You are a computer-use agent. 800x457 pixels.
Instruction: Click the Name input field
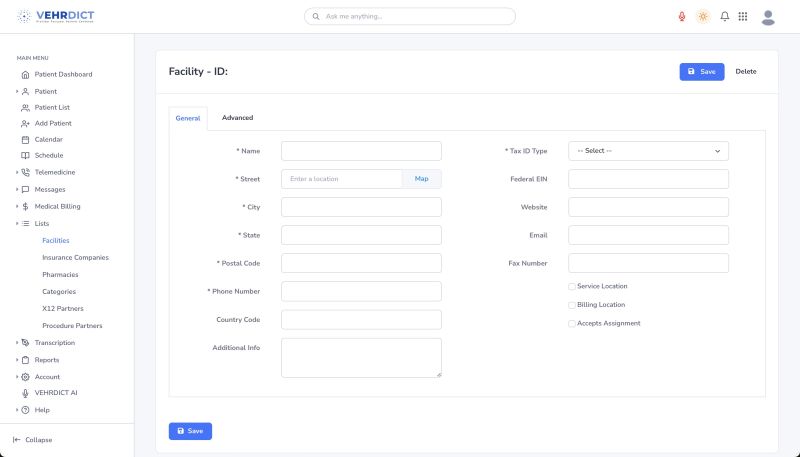[361, 151]
